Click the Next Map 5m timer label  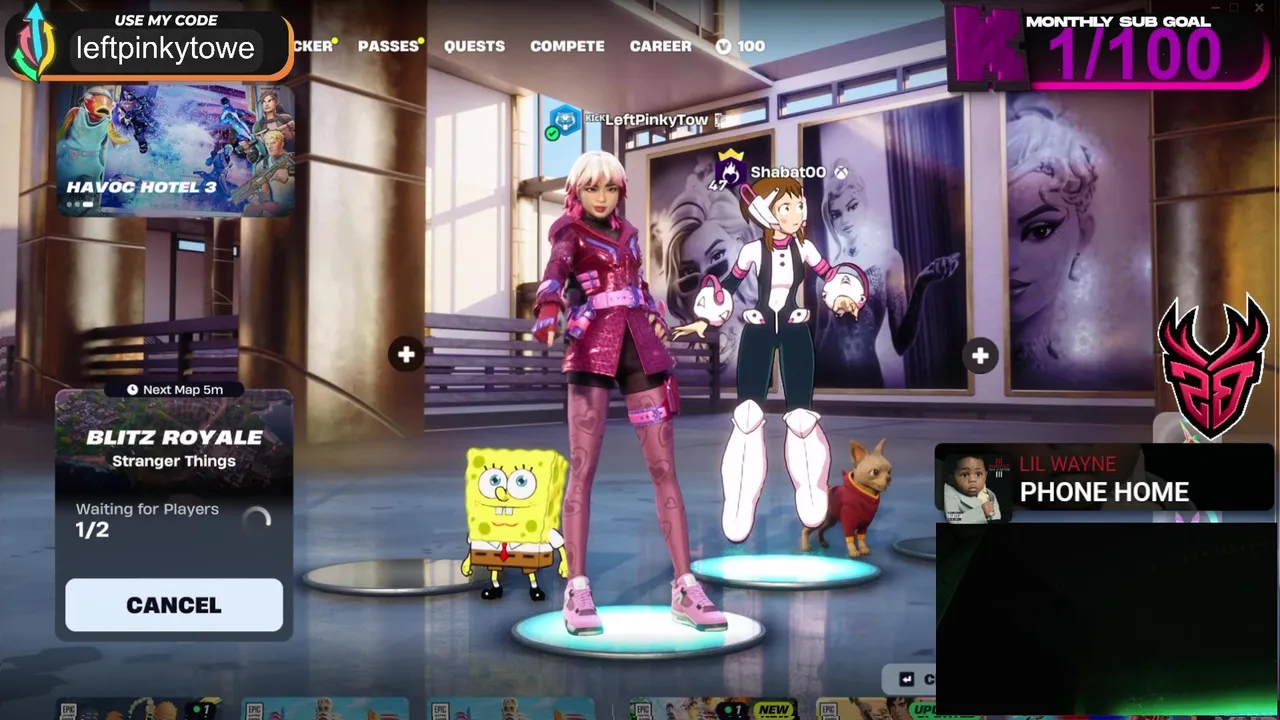click(x=175, y=389)
